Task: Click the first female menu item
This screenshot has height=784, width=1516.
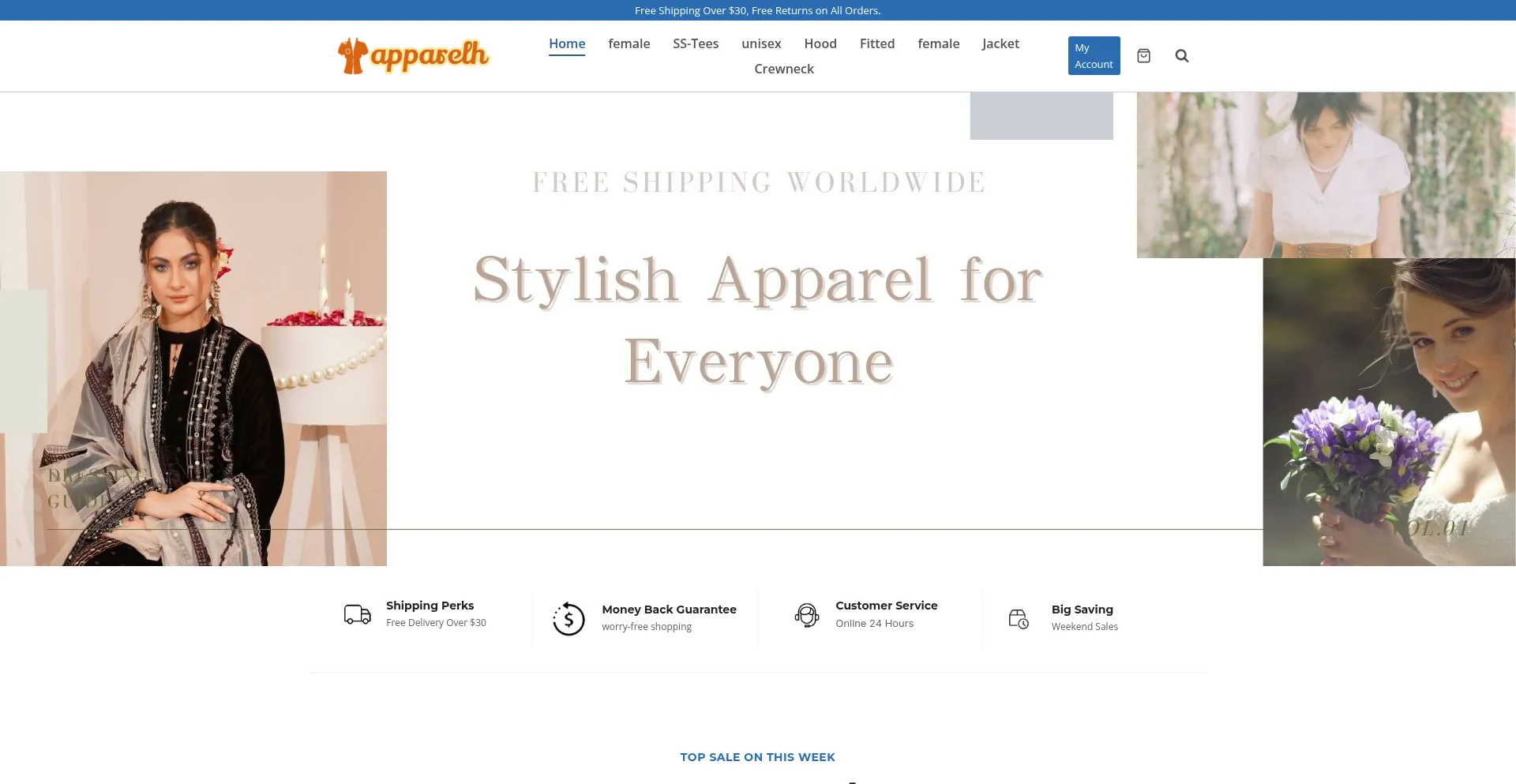Action: [x=629, y=43]
